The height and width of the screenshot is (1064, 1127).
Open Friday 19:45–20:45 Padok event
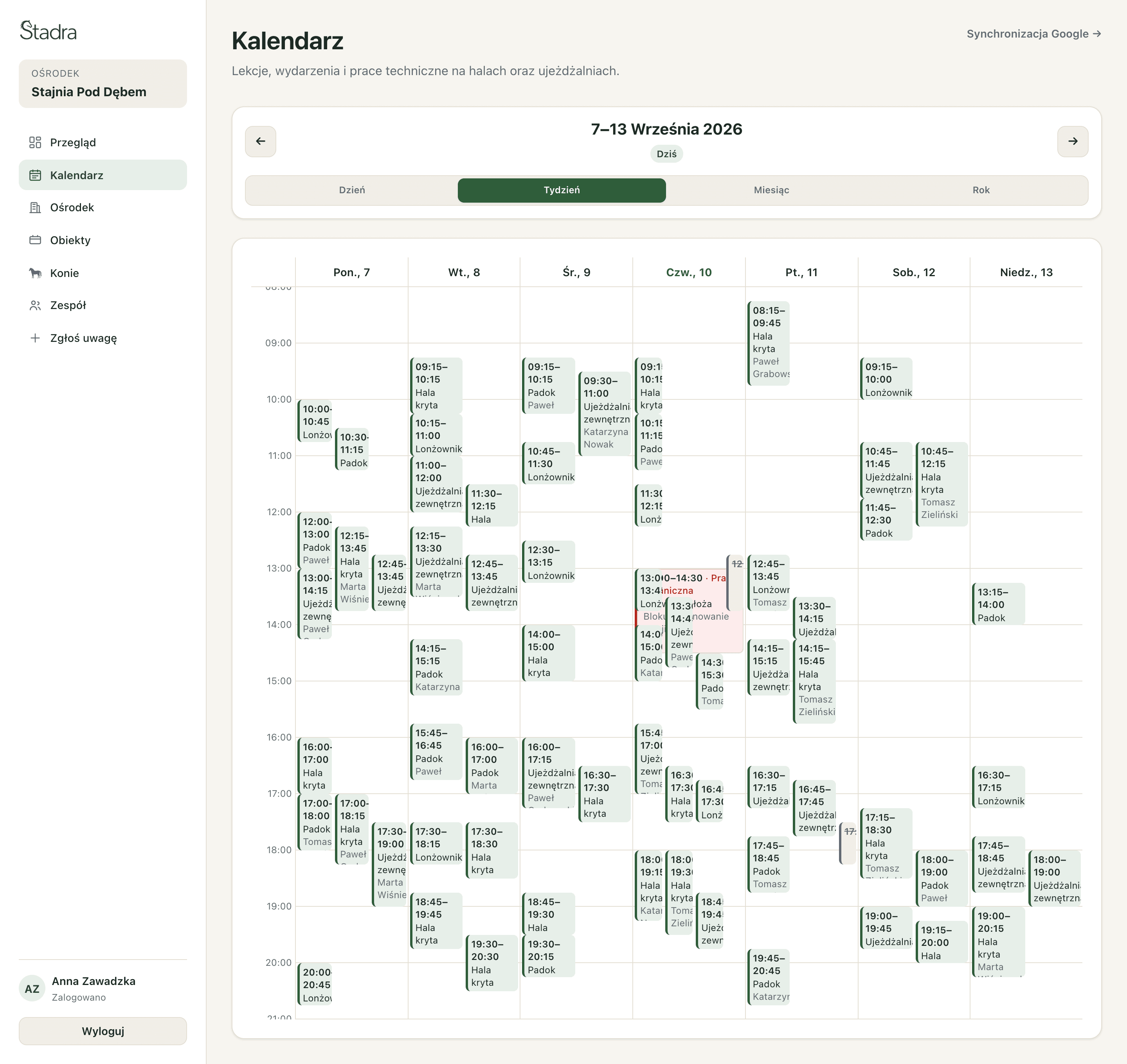(769, 977)
